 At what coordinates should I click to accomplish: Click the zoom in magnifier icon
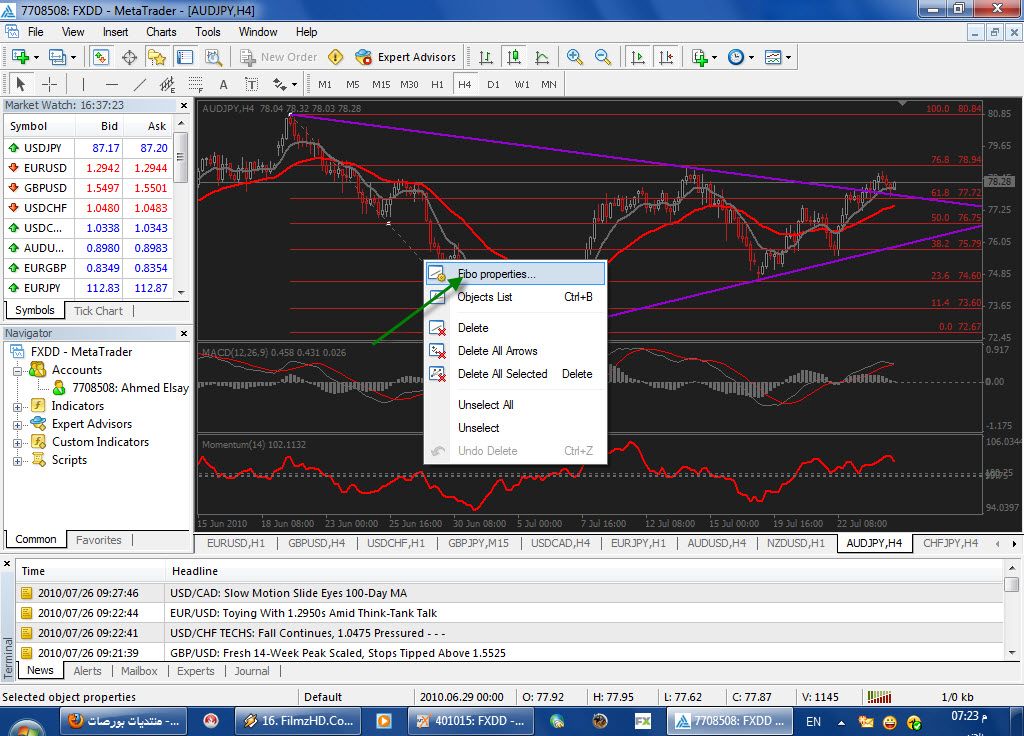pyautogui.click(x=575, y=57)
